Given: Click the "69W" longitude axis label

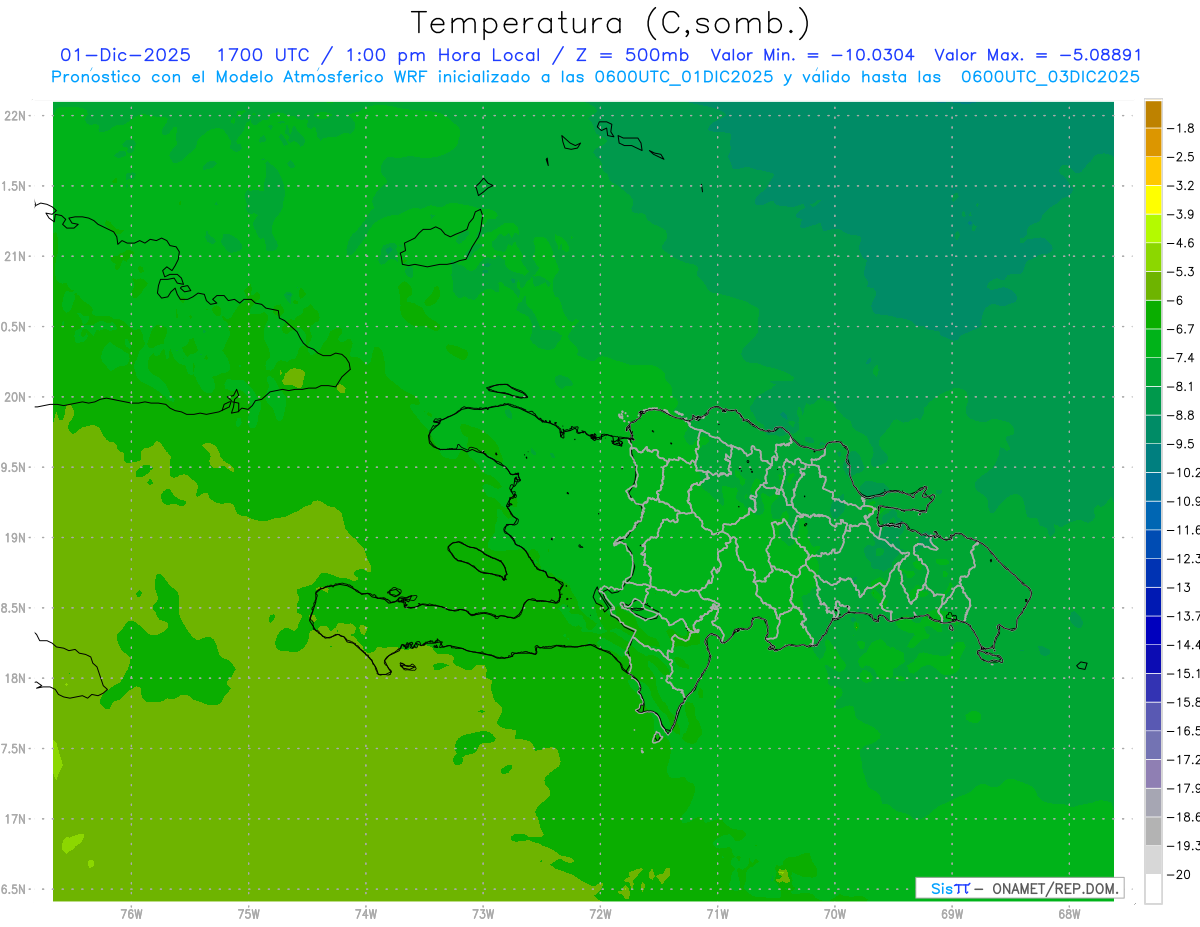Looking at the screenshot, I should coord(951,914).
